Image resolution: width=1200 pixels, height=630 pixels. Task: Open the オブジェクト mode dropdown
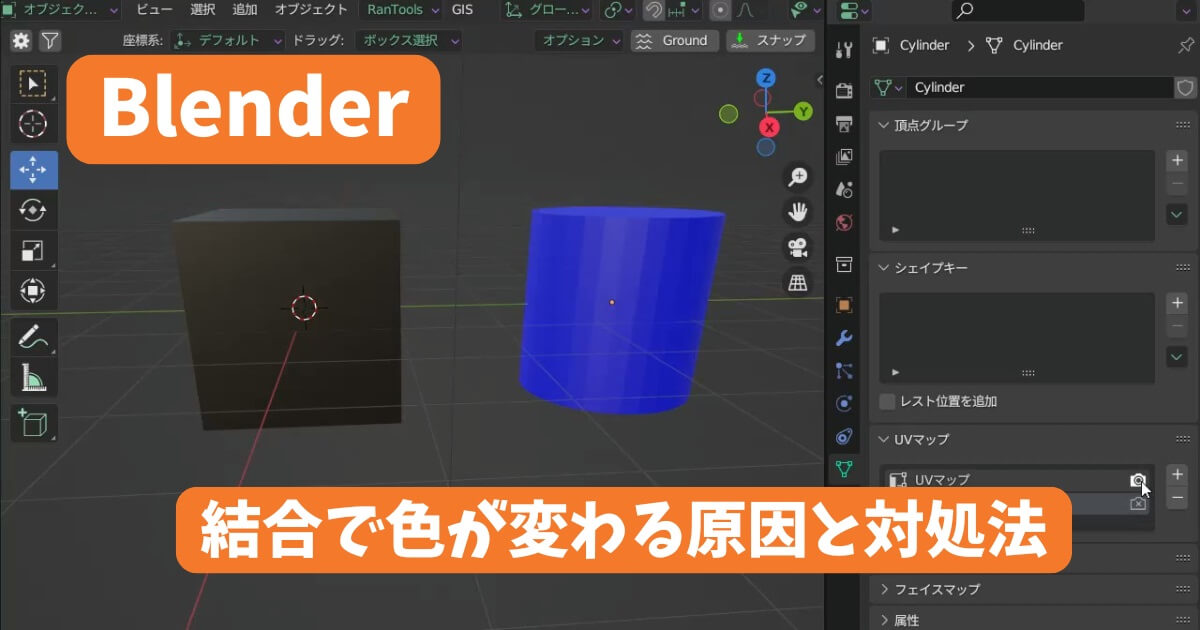[61, 10]
